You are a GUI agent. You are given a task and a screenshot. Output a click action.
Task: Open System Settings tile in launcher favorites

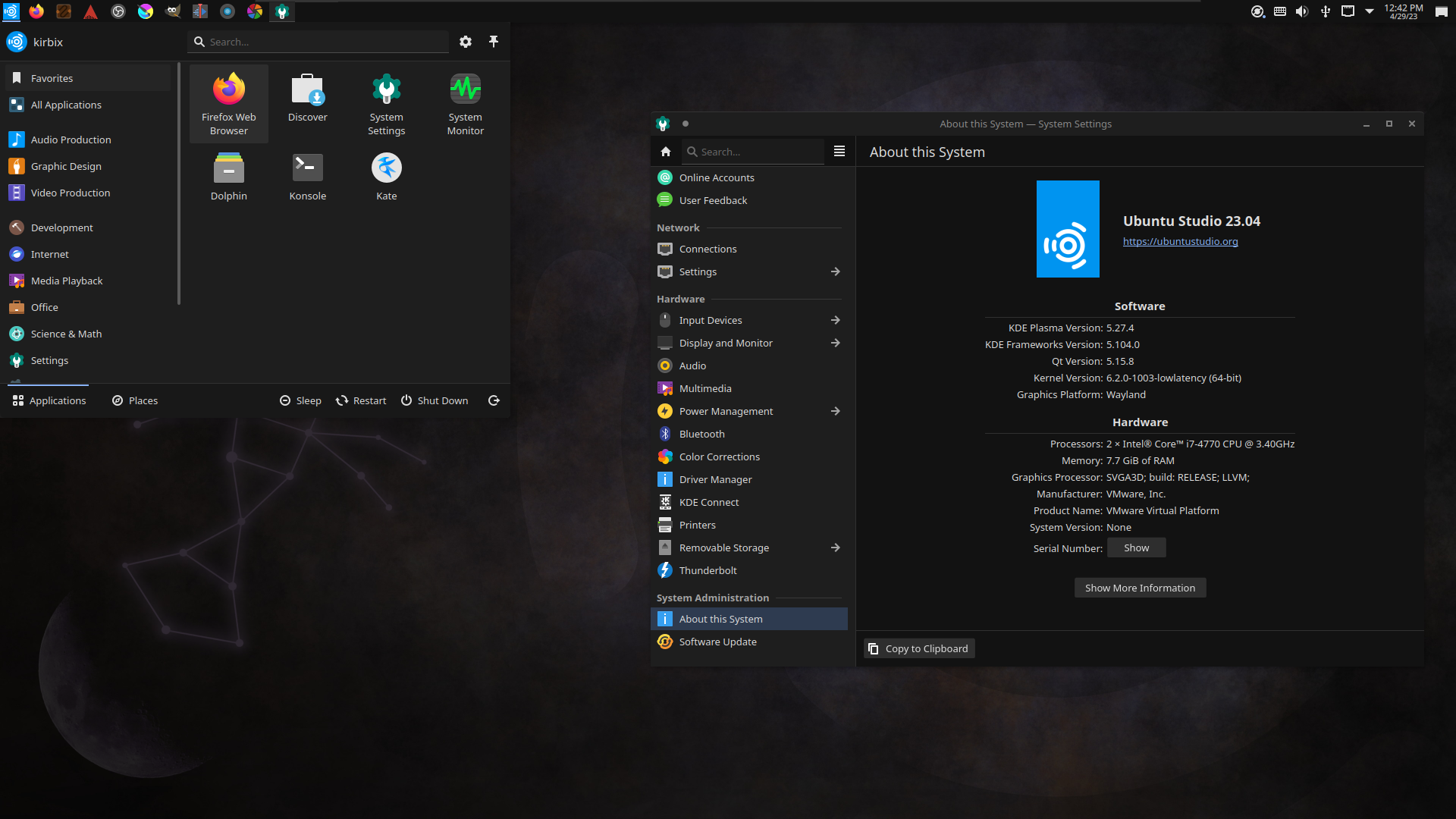click(x=387, y=104)
